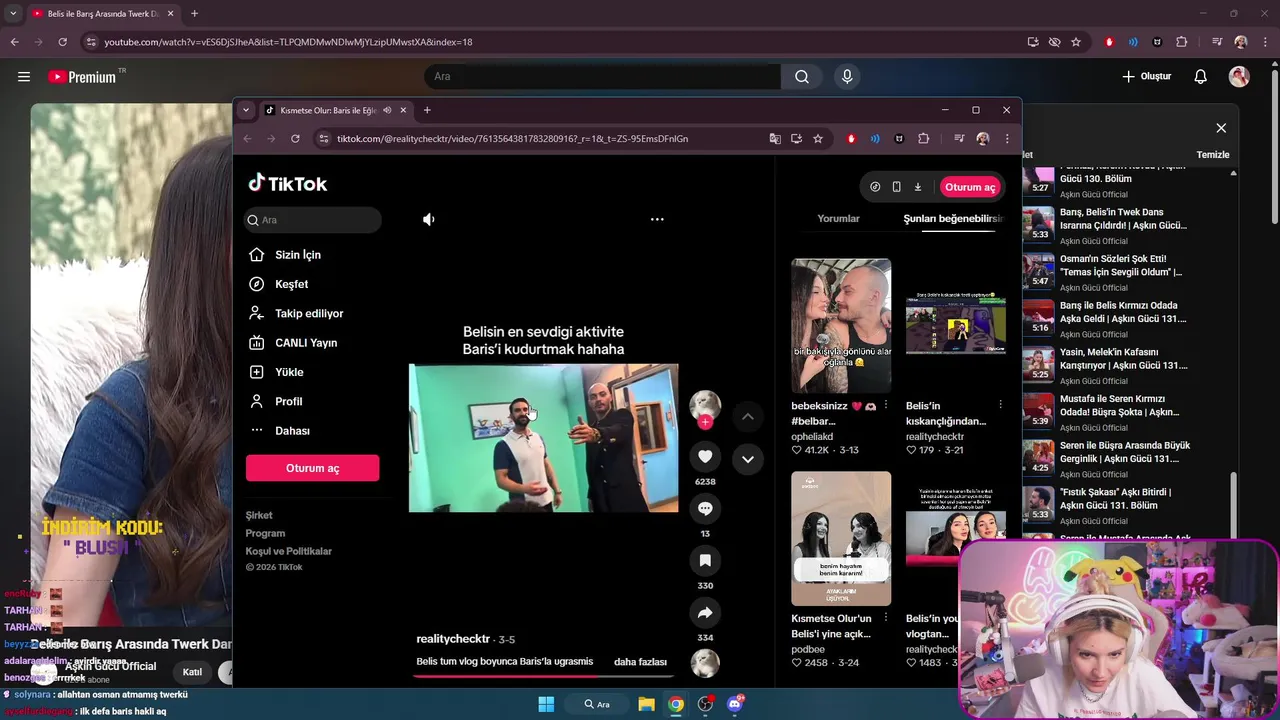The width and height of the screenshot is (1280, 720).
Task: Click YouTube address bar URL
Action: [x=288, y=42]
